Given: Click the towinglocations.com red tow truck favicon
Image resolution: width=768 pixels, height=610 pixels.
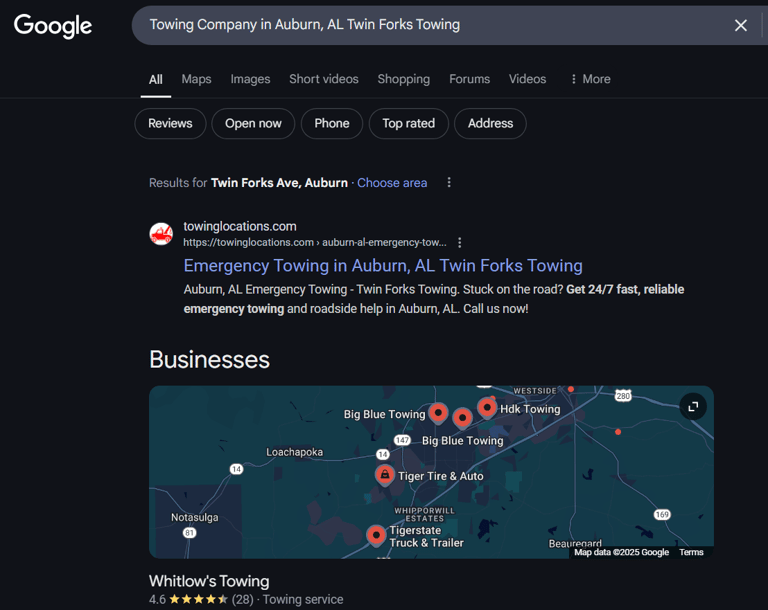Looking at the screenshot, I should pos(161,234).
